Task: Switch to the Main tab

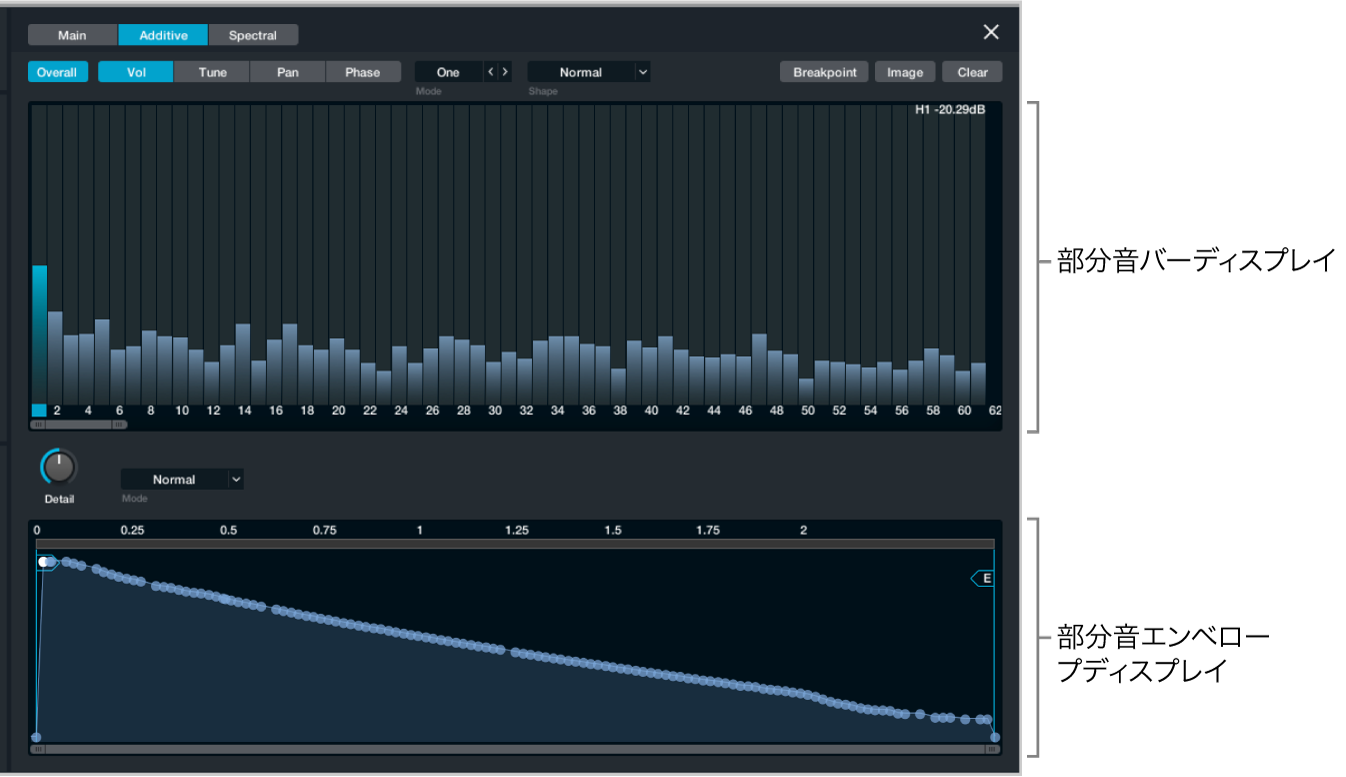Action: point(72,35)
